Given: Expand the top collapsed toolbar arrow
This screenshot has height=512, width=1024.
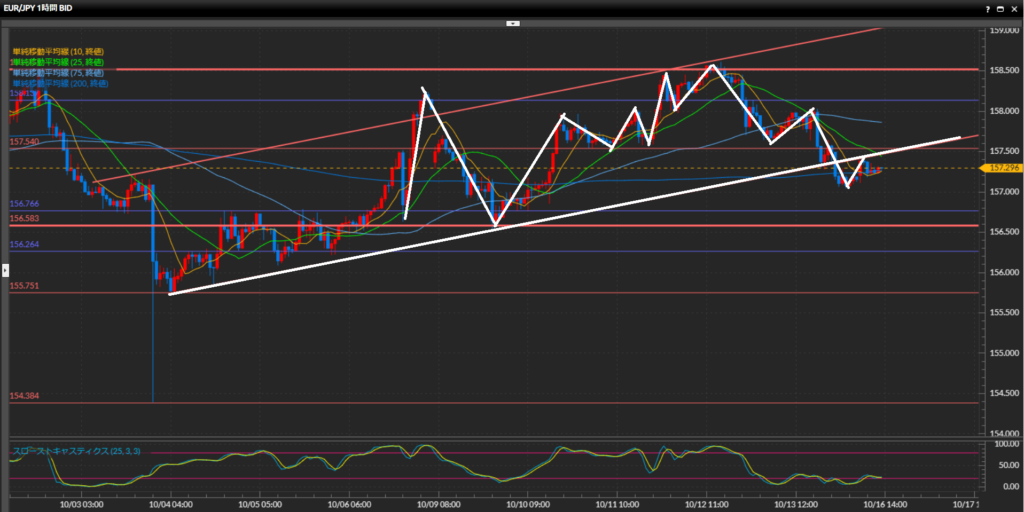Looking at the screenshot, I should click(x=512, y=21).
